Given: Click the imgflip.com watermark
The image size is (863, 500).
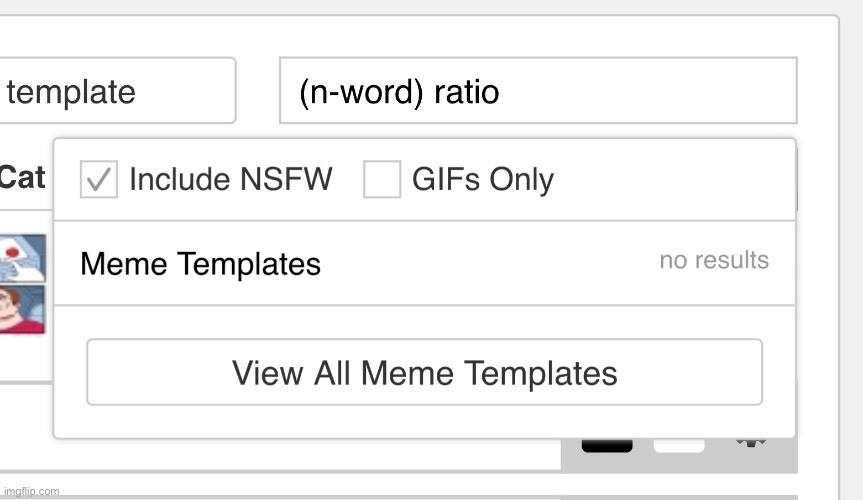Looking at the screenshot, I should point(30,491).
